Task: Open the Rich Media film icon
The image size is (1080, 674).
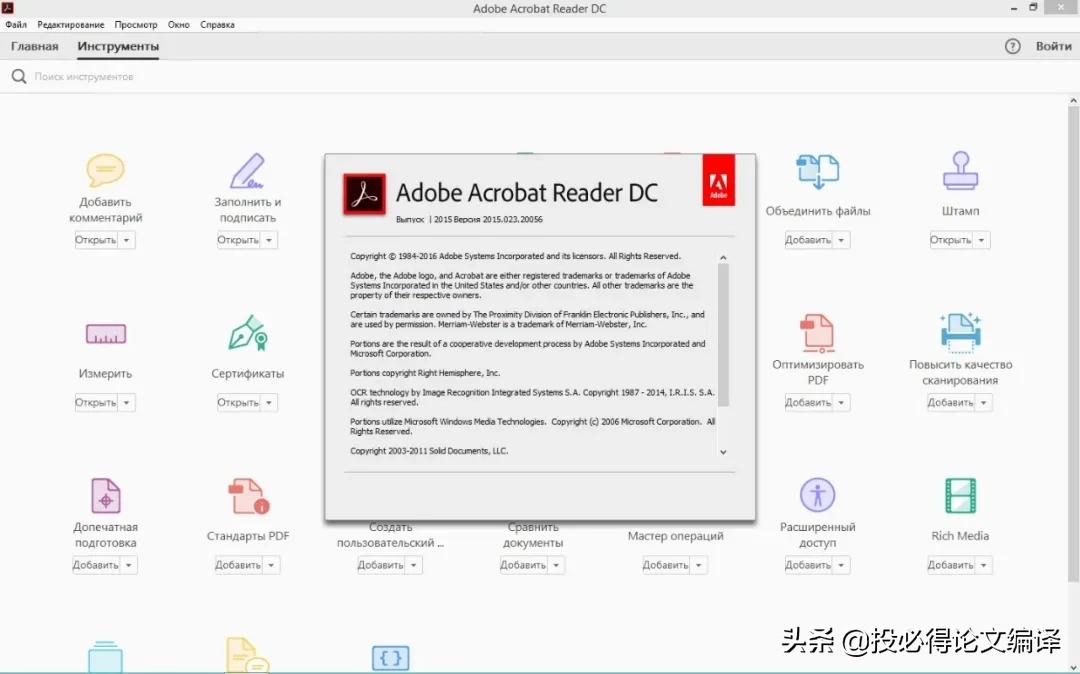Action: (960, 496)
